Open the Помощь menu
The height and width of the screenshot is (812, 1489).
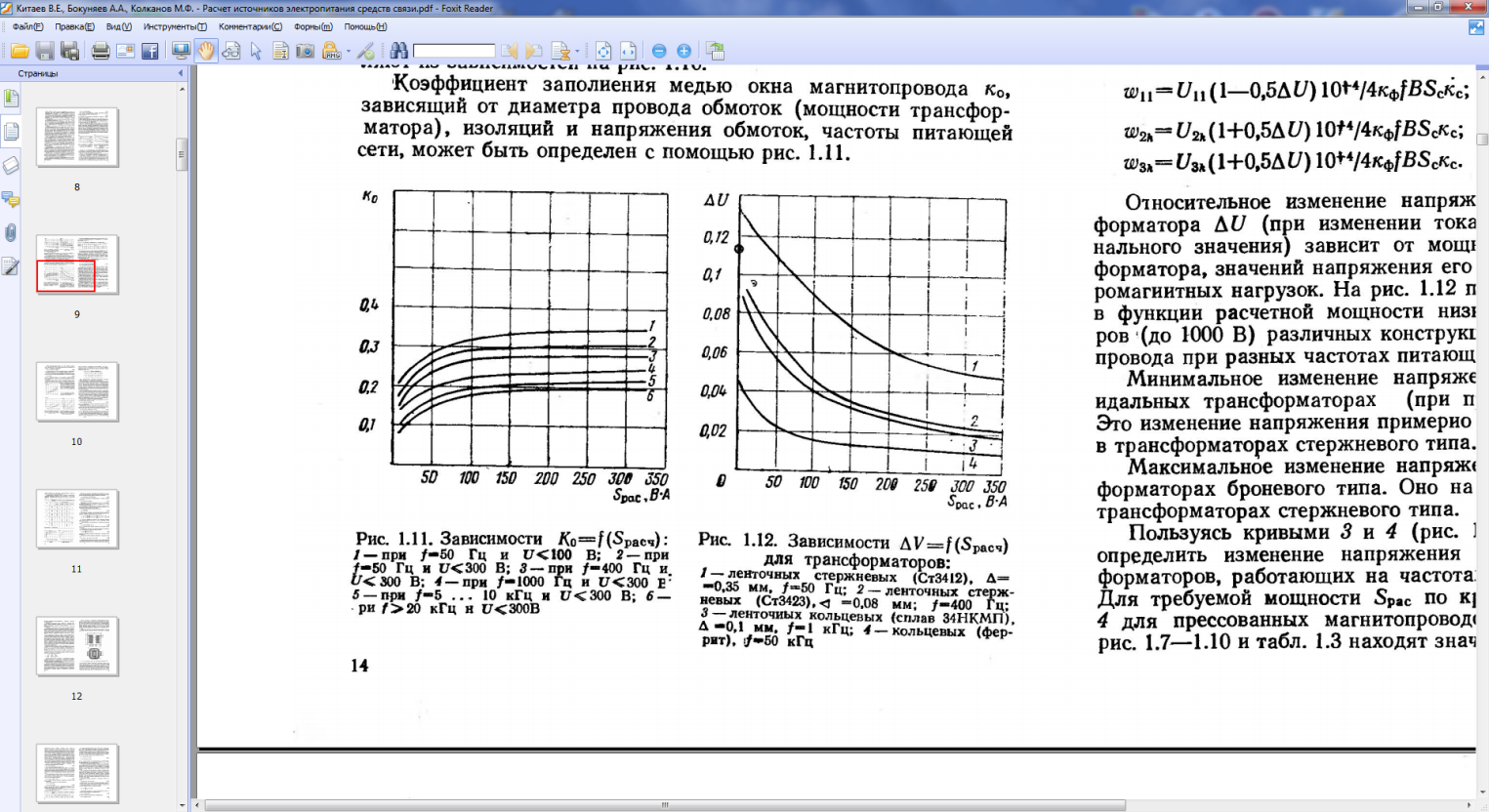pyautogui.click(x=365, y=26)
